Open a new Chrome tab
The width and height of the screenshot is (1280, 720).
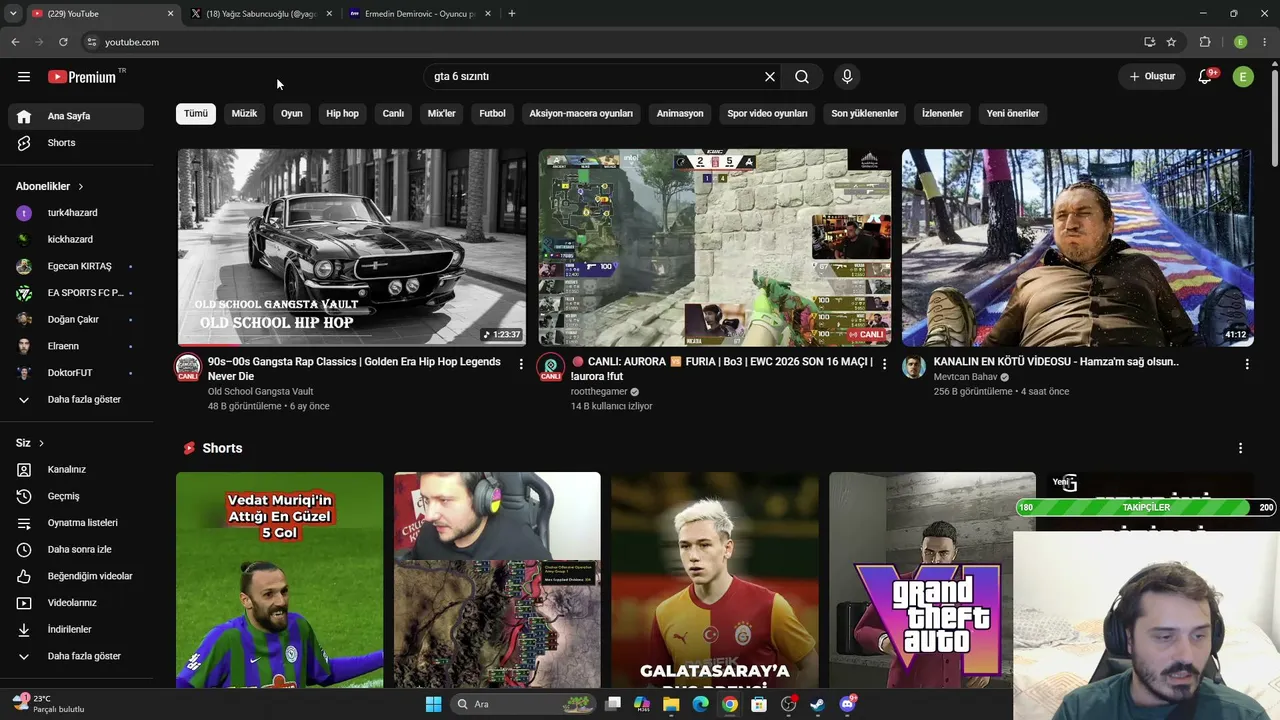pyautogui.click(x=512, y=14)
